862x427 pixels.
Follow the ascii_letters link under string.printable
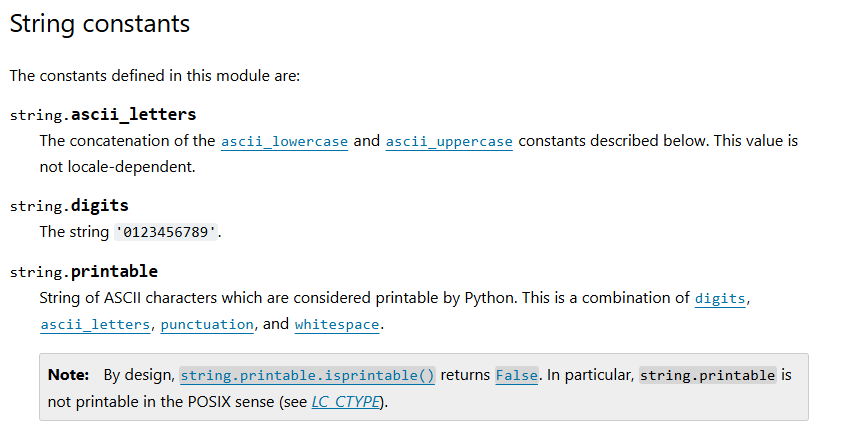[95, 325]
